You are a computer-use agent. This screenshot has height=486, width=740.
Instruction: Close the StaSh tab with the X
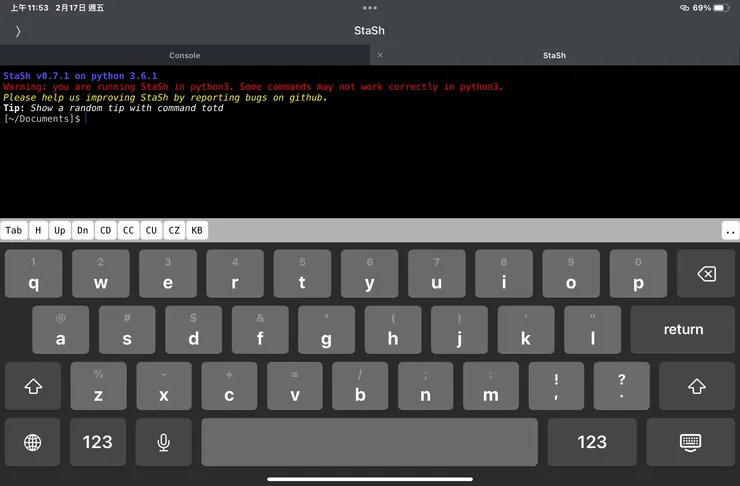(x=380, y=55)
